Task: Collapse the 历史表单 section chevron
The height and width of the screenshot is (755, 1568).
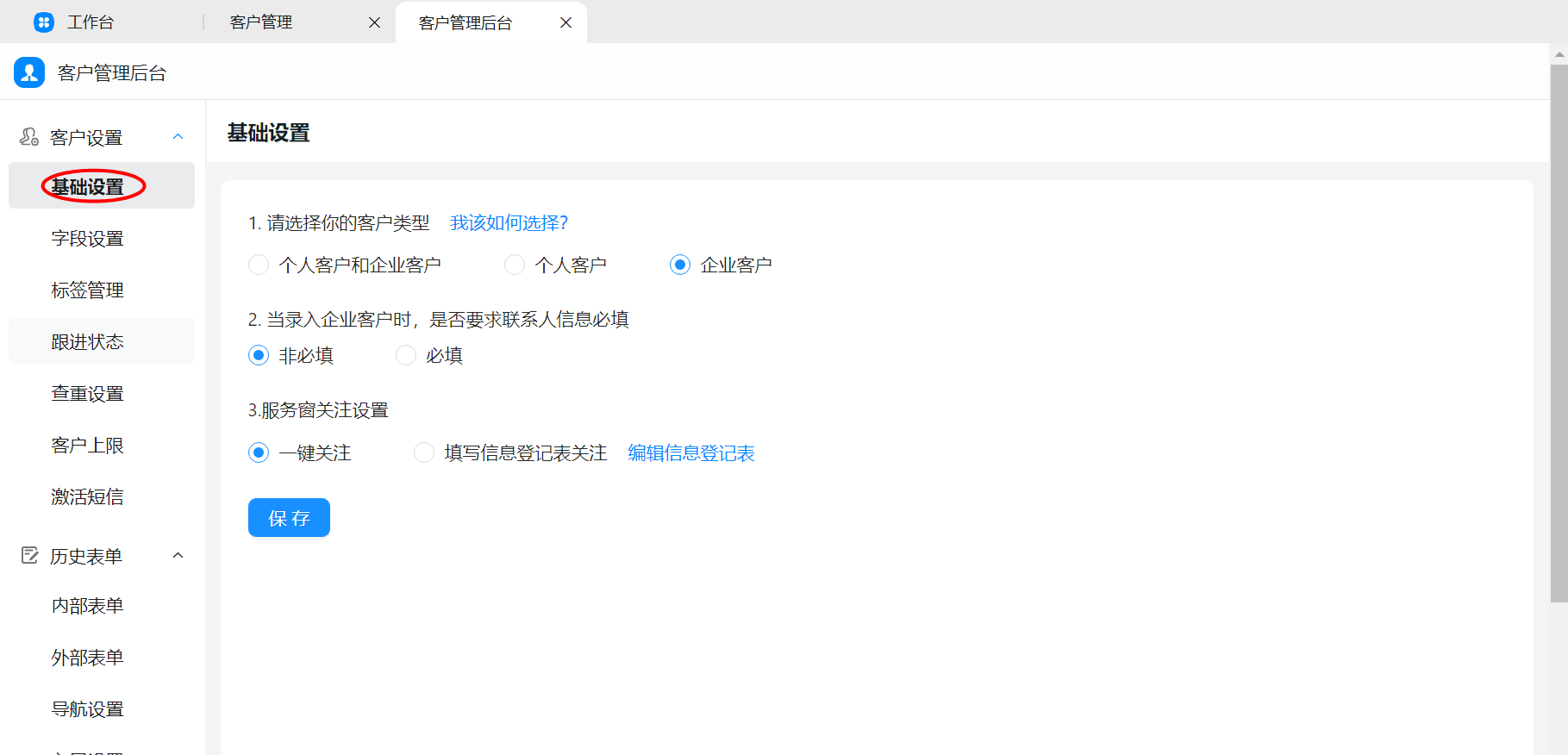Action: click(178, 556)
